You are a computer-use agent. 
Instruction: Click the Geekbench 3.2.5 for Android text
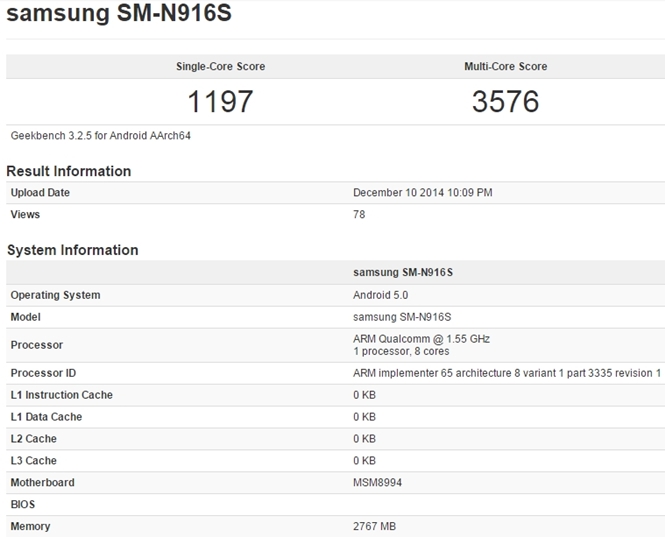tap(100, 135)
